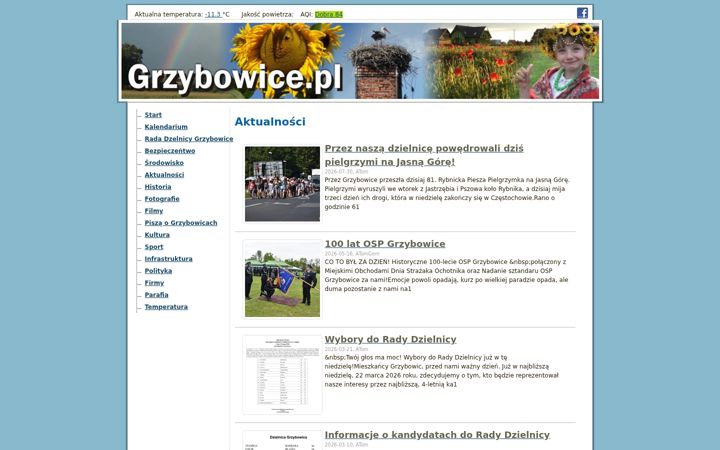Open the Środowisko section

coord(164,163)
